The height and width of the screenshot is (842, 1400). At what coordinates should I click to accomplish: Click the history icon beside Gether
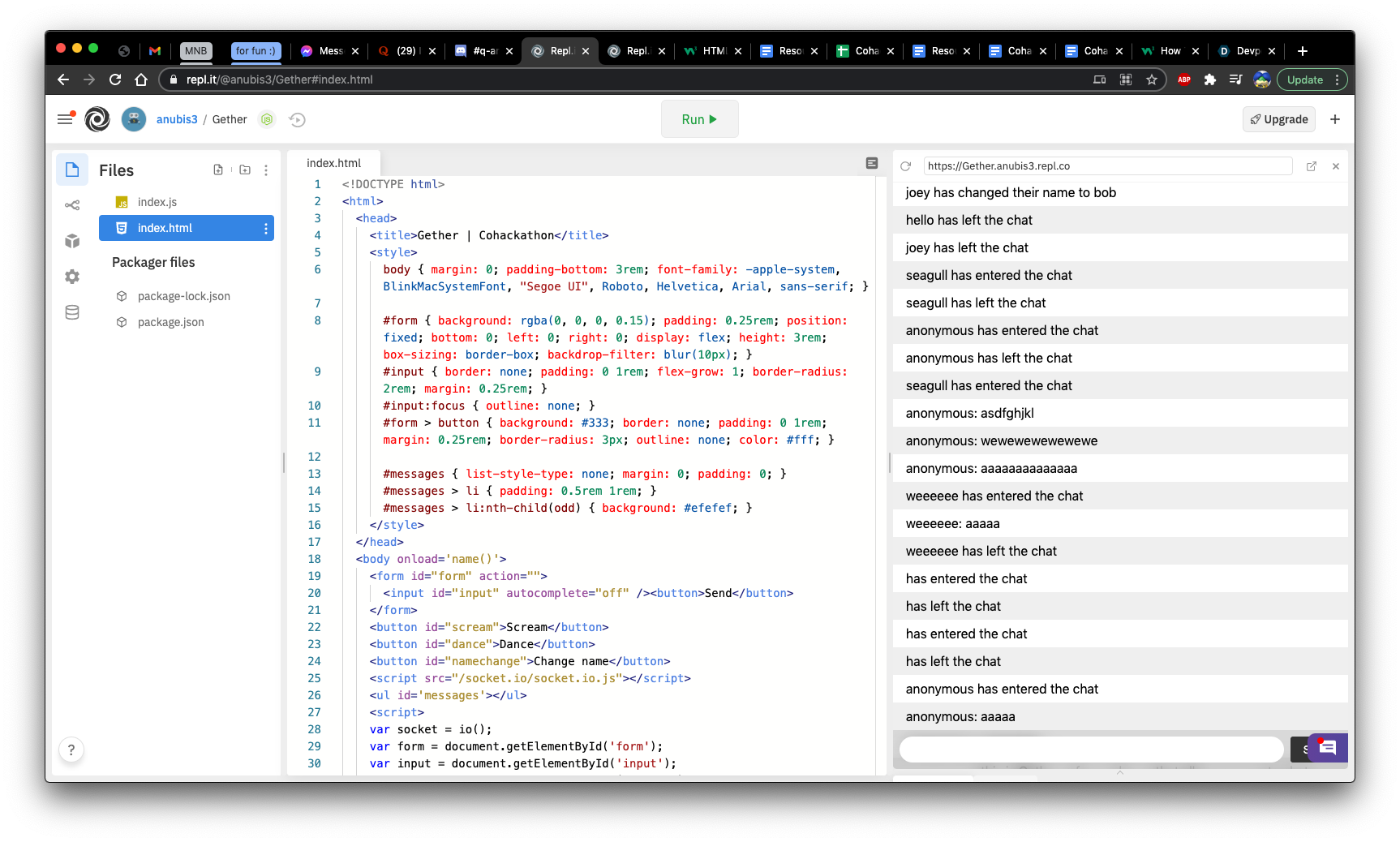click(x=298, y=120)
